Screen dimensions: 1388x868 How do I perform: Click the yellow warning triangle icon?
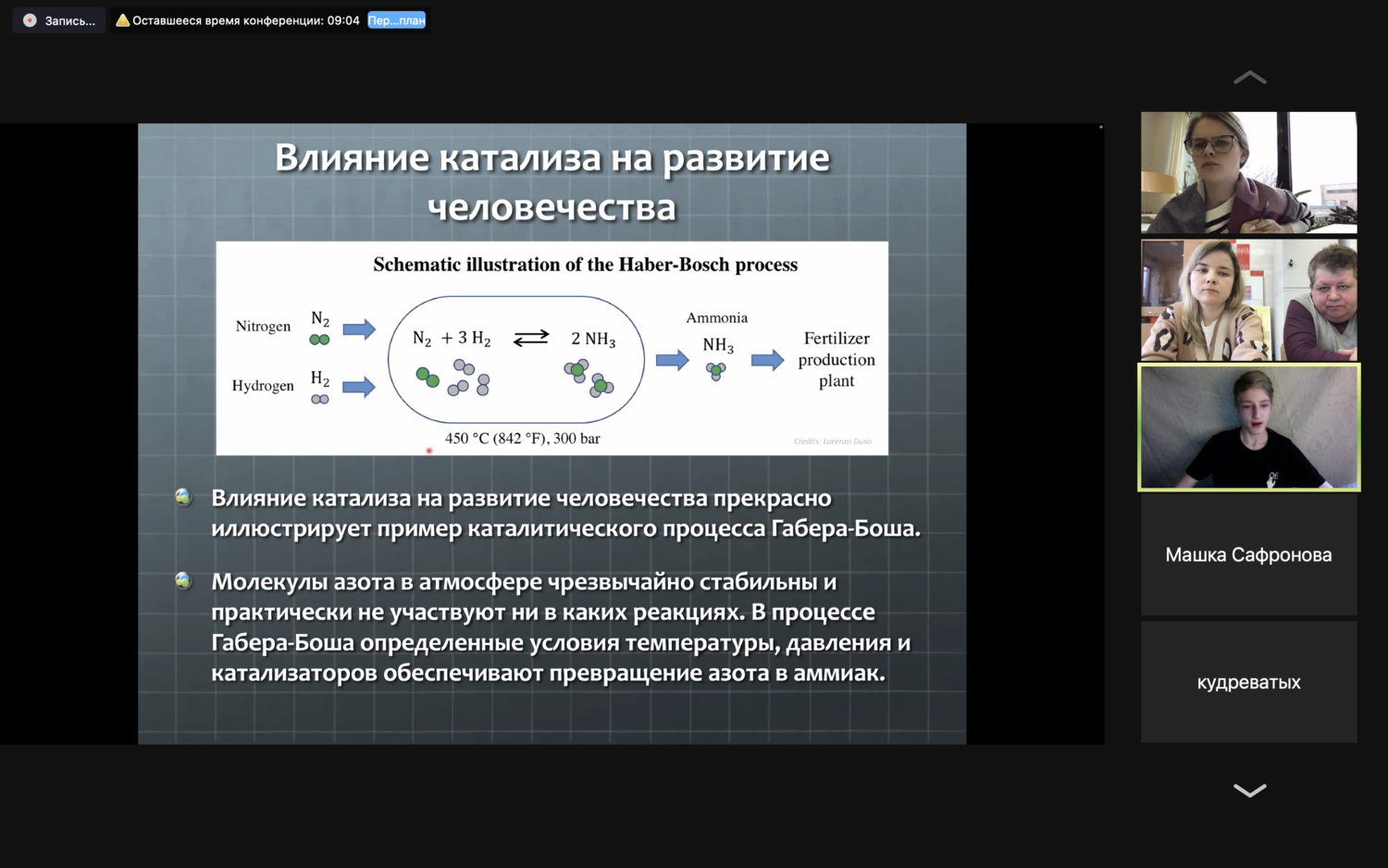122,20
